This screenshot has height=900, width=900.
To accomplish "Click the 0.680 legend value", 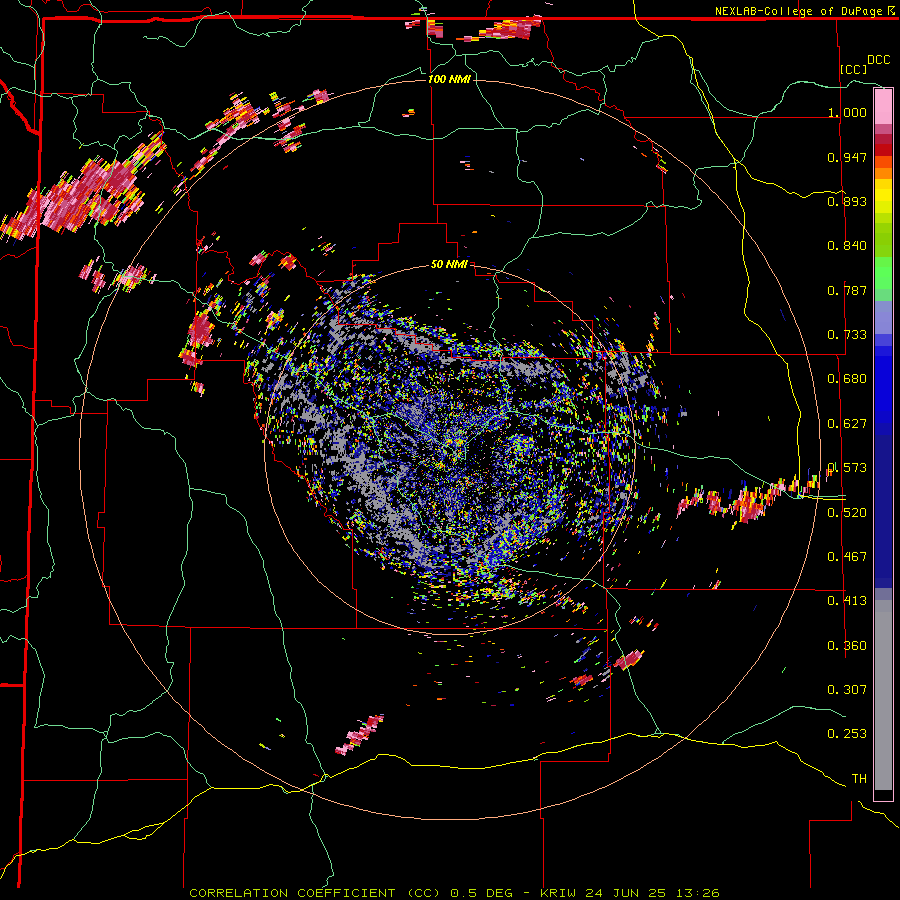I will (847, 378).
